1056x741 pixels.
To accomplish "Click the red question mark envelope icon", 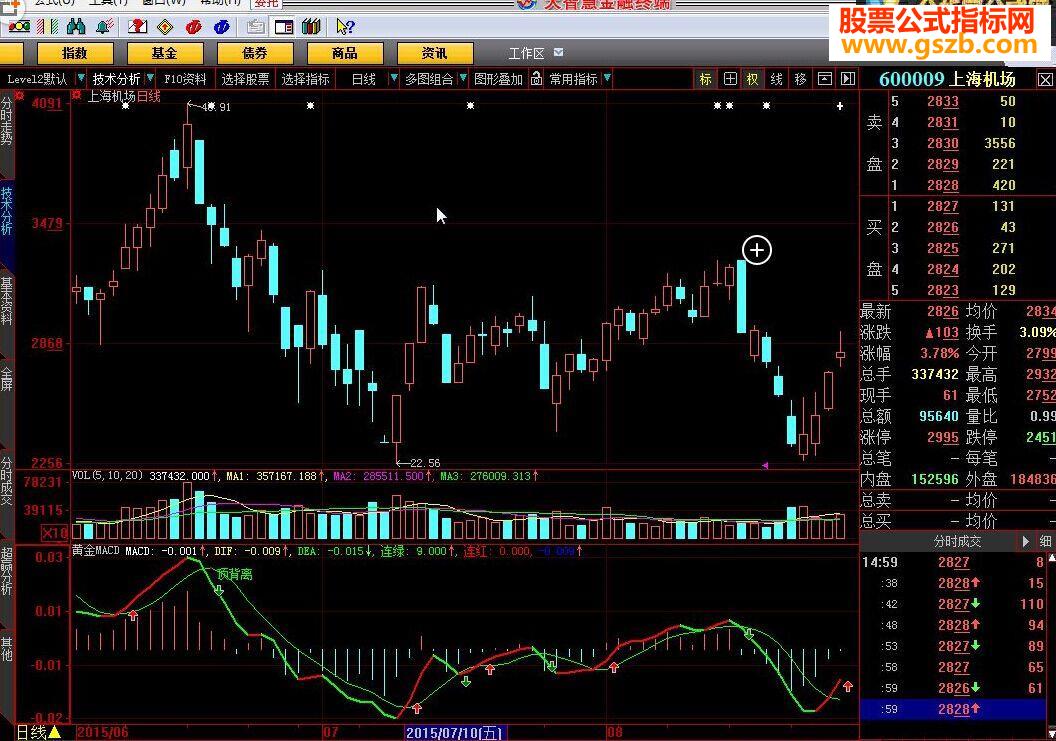I will [137, 27].
